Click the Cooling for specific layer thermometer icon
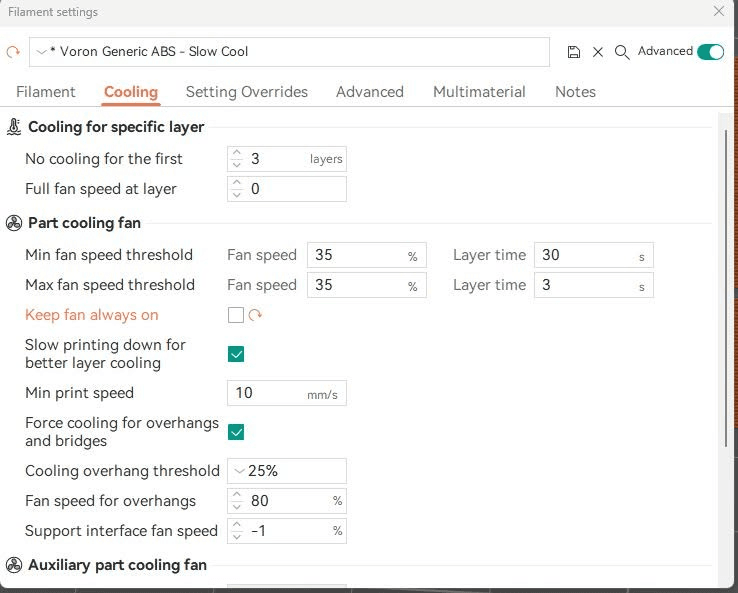This screenshot has width=738, height=593. [x=14, y=127]
